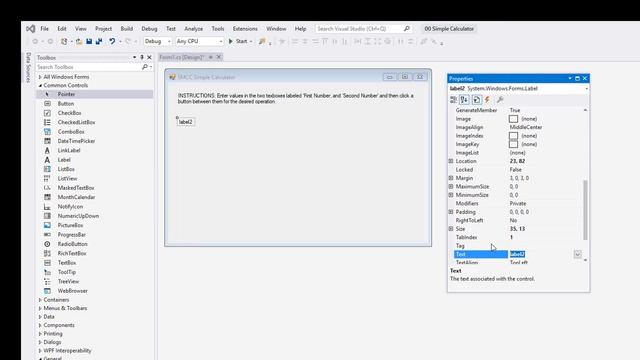Open the Extensions menu

coord(245,29)
